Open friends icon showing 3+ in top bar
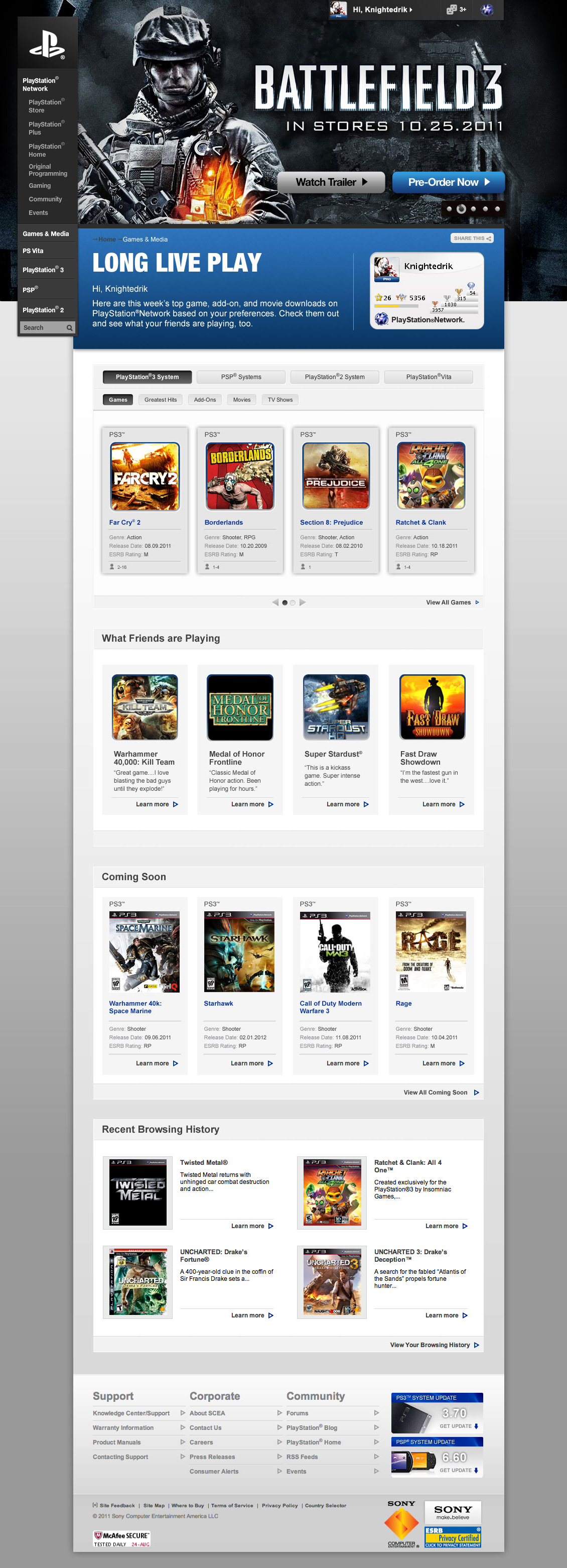The height and width of the screenshot is (1568, 567). [456, 9]
